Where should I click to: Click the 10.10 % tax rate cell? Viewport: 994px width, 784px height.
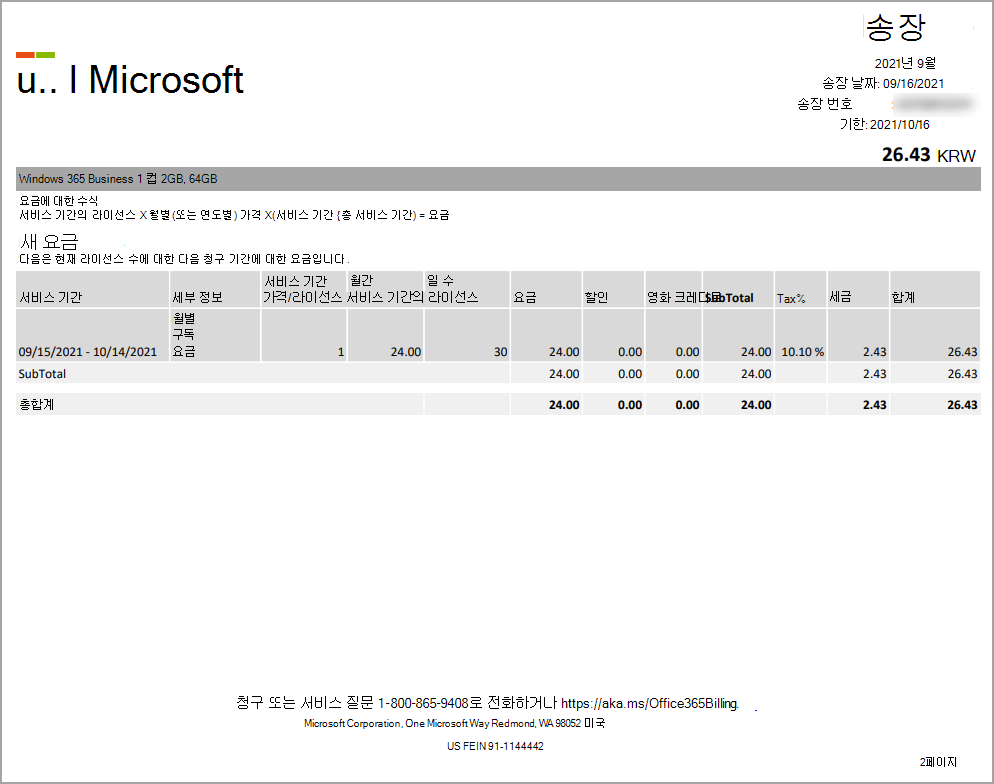(803, 352)
